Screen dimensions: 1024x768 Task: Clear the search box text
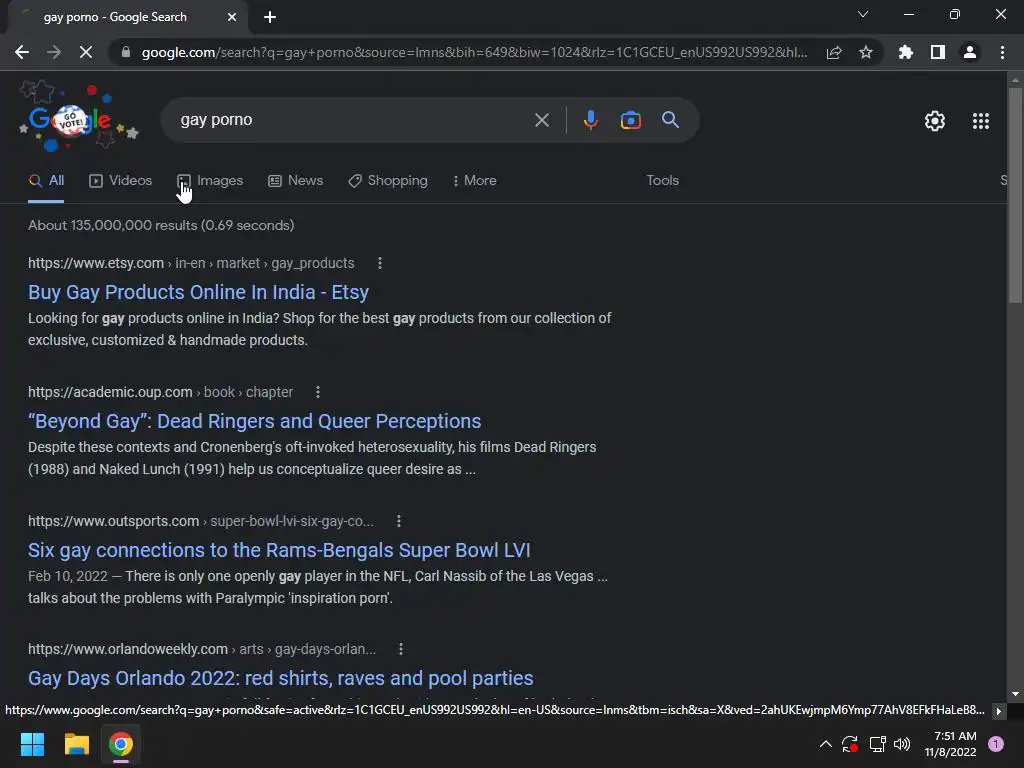point(541,120)
